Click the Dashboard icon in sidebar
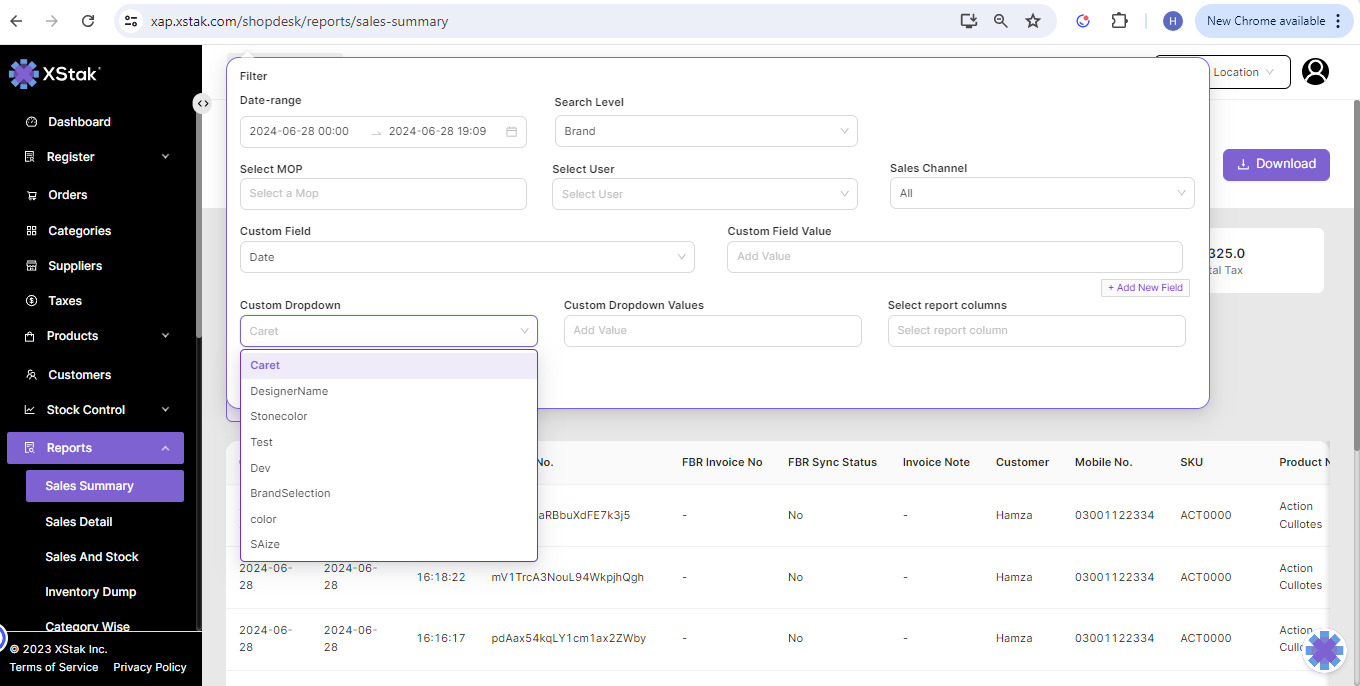Screen dimensions: 1360x686 31,122
